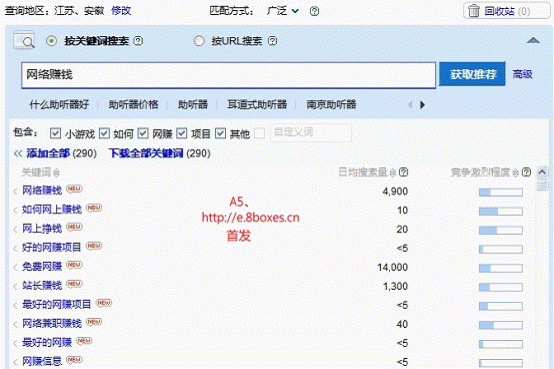Select suggested term 什么助听器好
Viewport: 554px width, 369px height.
59,105
